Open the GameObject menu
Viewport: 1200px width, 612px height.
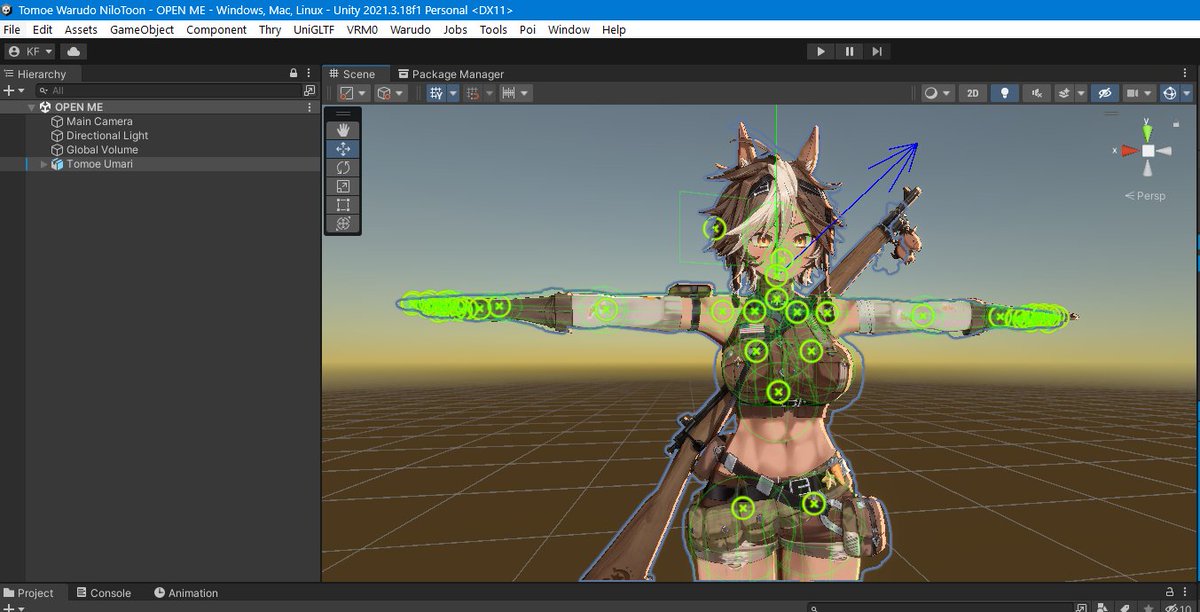click(142, 30)
